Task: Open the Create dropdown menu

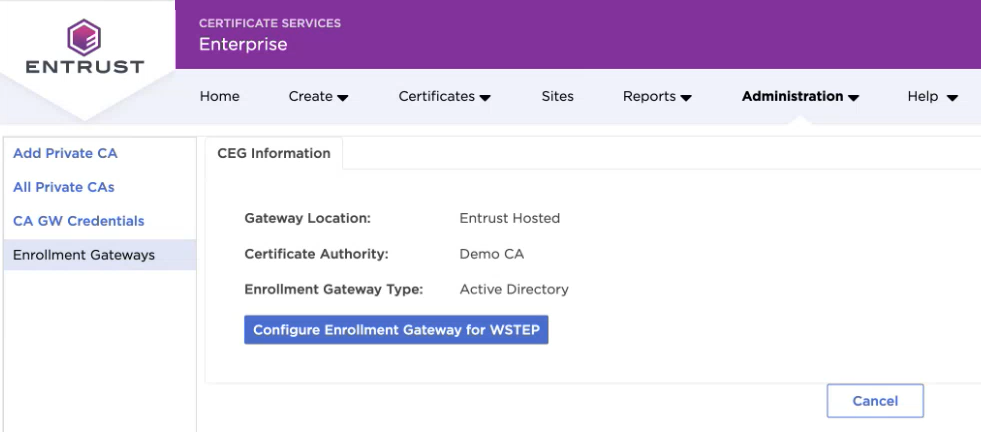Action: coord(318,97)
